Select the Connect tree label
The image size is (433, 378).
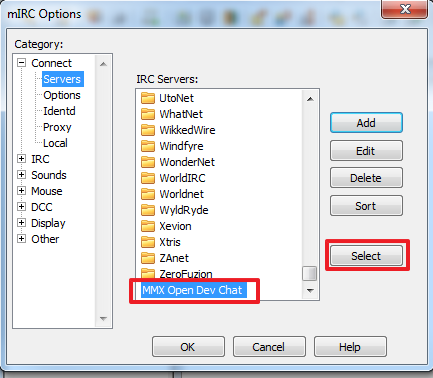click(x=51, y=63)
